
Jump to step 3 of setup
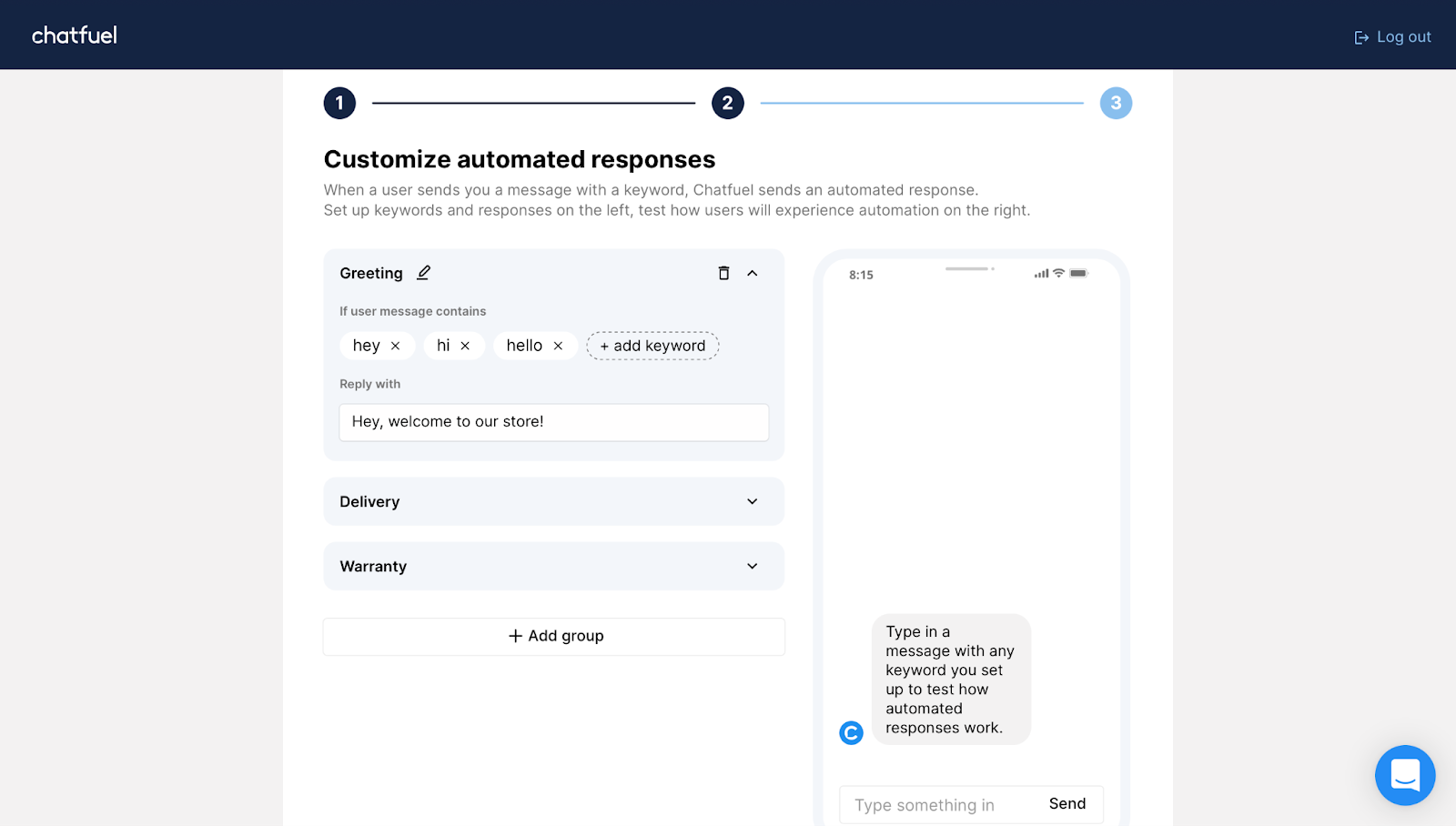click(x=1116, y=103)
